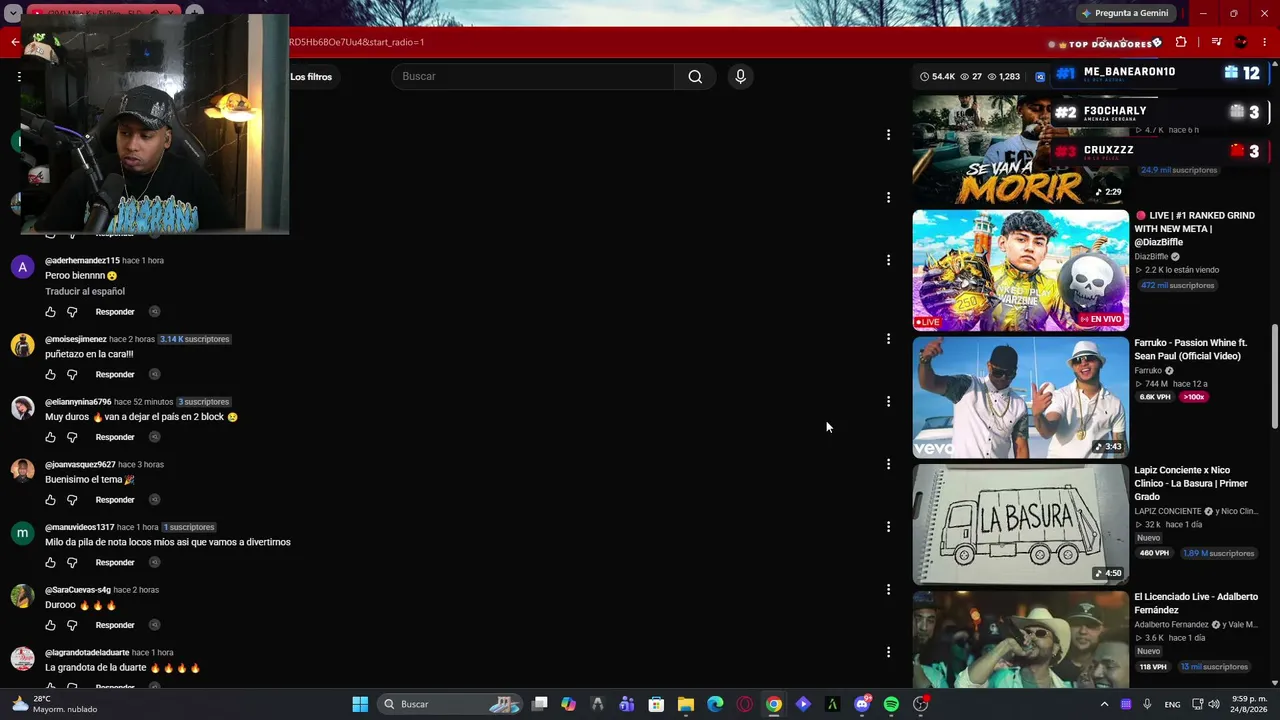Open the ENG language indicator
The image size is (1280, 720).
pos(1172,704)
